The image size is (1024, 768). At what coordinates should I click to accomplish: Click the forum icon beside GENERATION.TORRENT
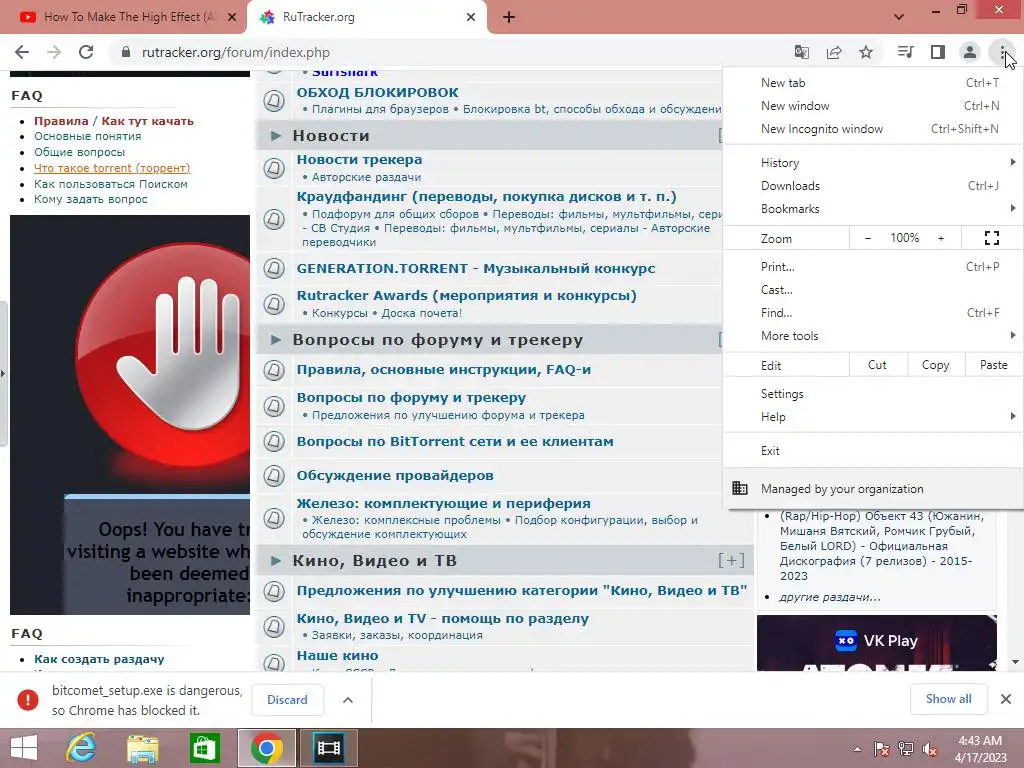274,268
